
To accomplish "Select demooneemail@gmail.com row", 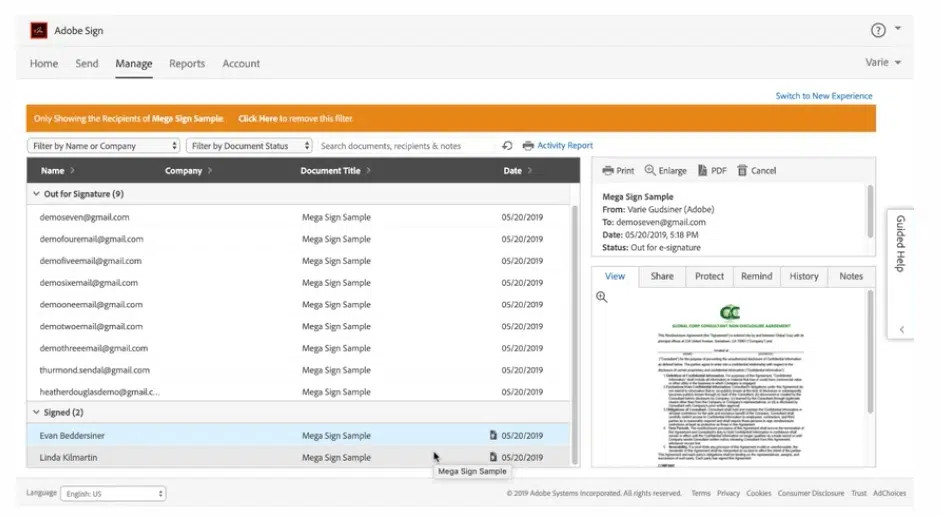I will [x=298, y=304].
